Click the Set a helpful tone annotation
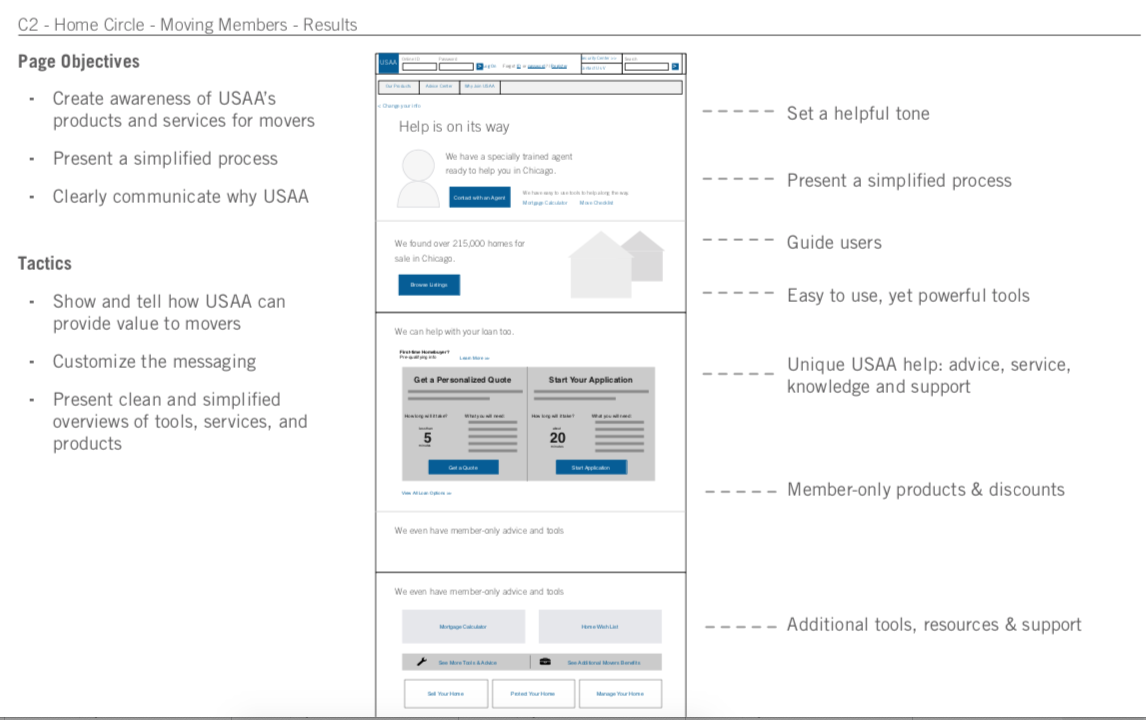Screen dimensions: 1146x720 pos(858,113)
